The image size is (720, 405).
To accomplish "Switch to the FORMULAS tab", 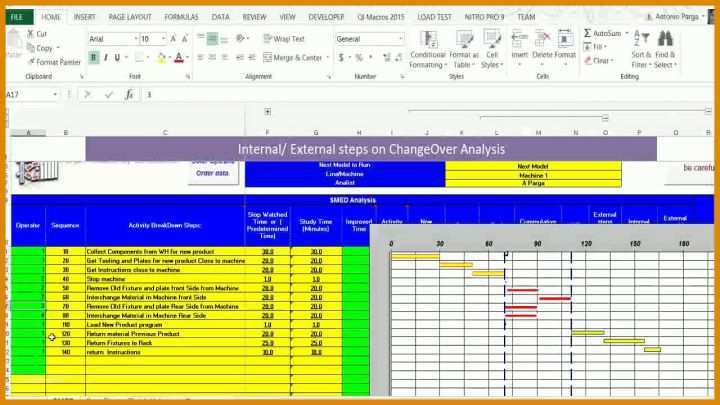I will (181, 17).
